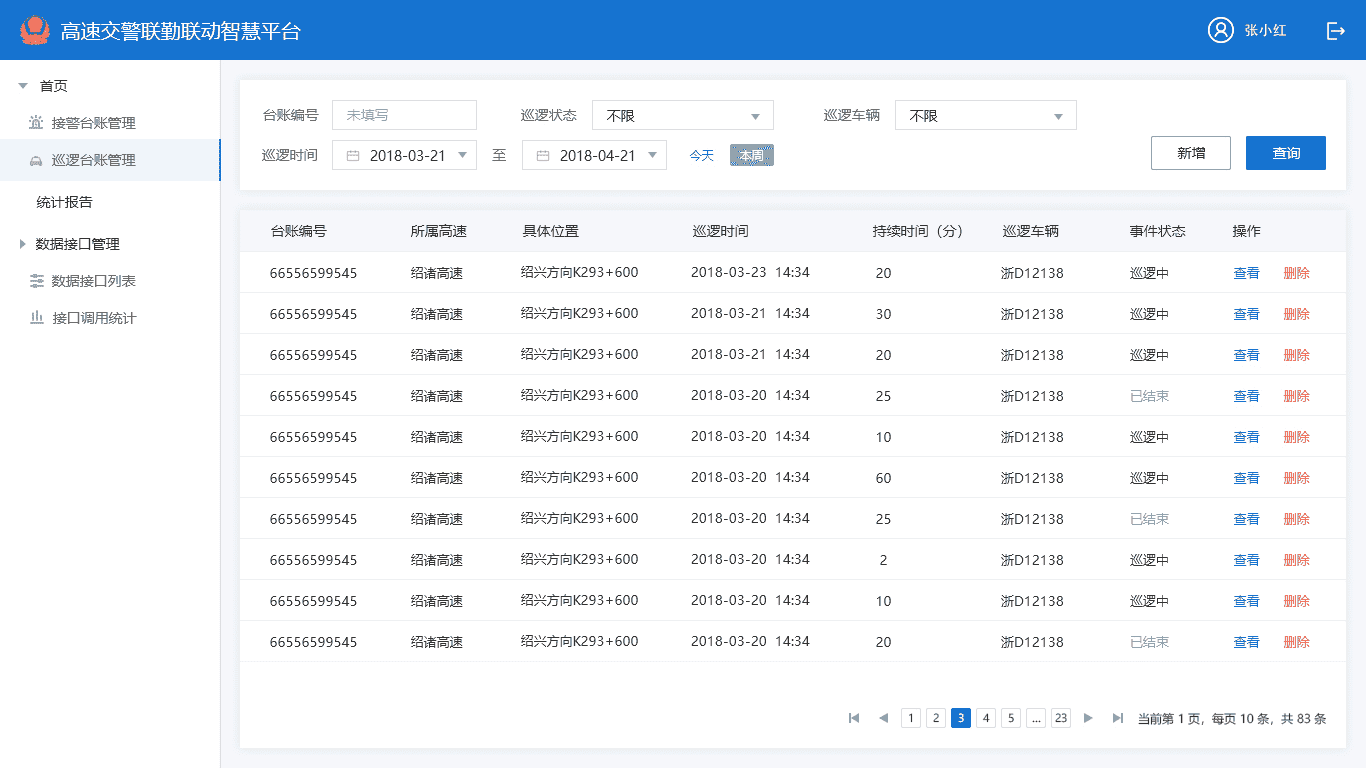The height and width of the screenshot is (768, 1366).
Task: Click 今天 quick date link
Action: pyautogui.click(x=701, y=155)
